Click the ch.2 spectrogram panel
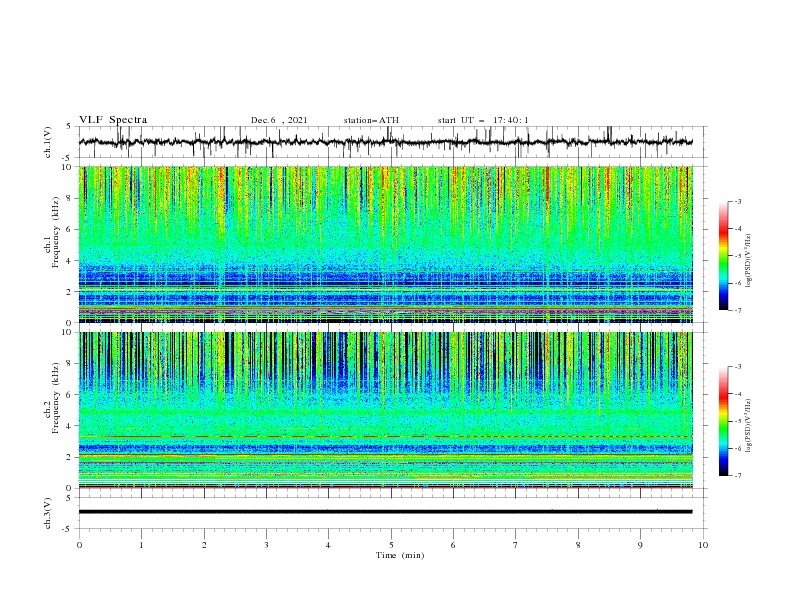Image resolution: width=792 pixels, height=612 pixels. 385,410
